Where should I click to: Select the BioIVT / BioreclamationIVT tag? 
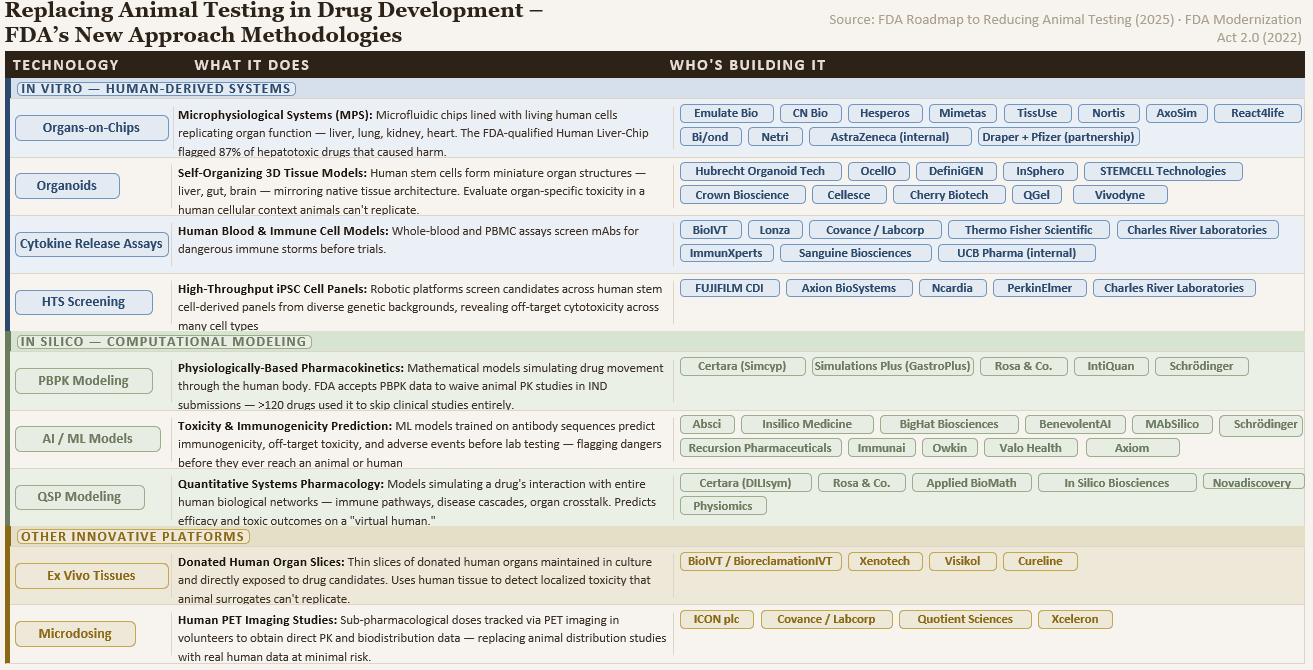[x=761, y=562]
